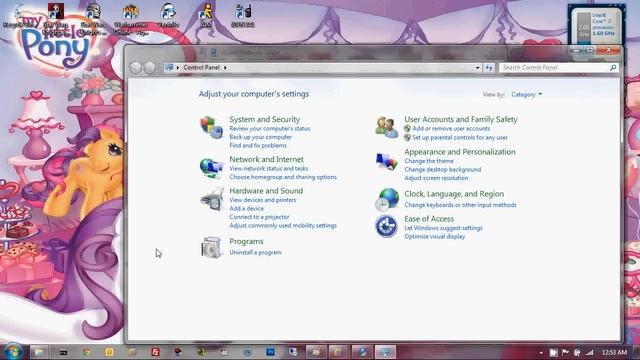This screenshot has height=360, width=640.
Task: Click Adjust commonly used mobility settings
Action: click(283, 226)
